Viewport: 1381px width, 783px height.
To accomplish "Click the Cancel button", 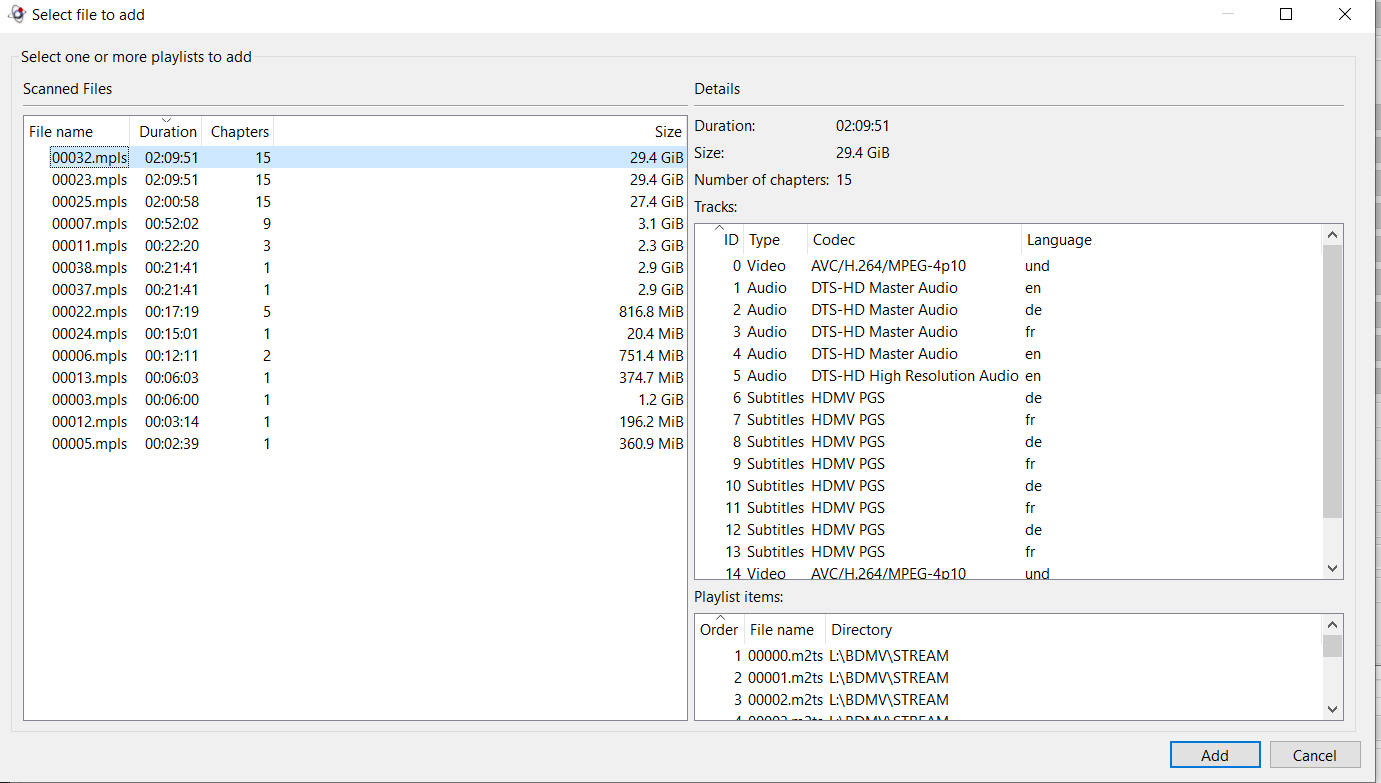I will tap(1315, 755).
